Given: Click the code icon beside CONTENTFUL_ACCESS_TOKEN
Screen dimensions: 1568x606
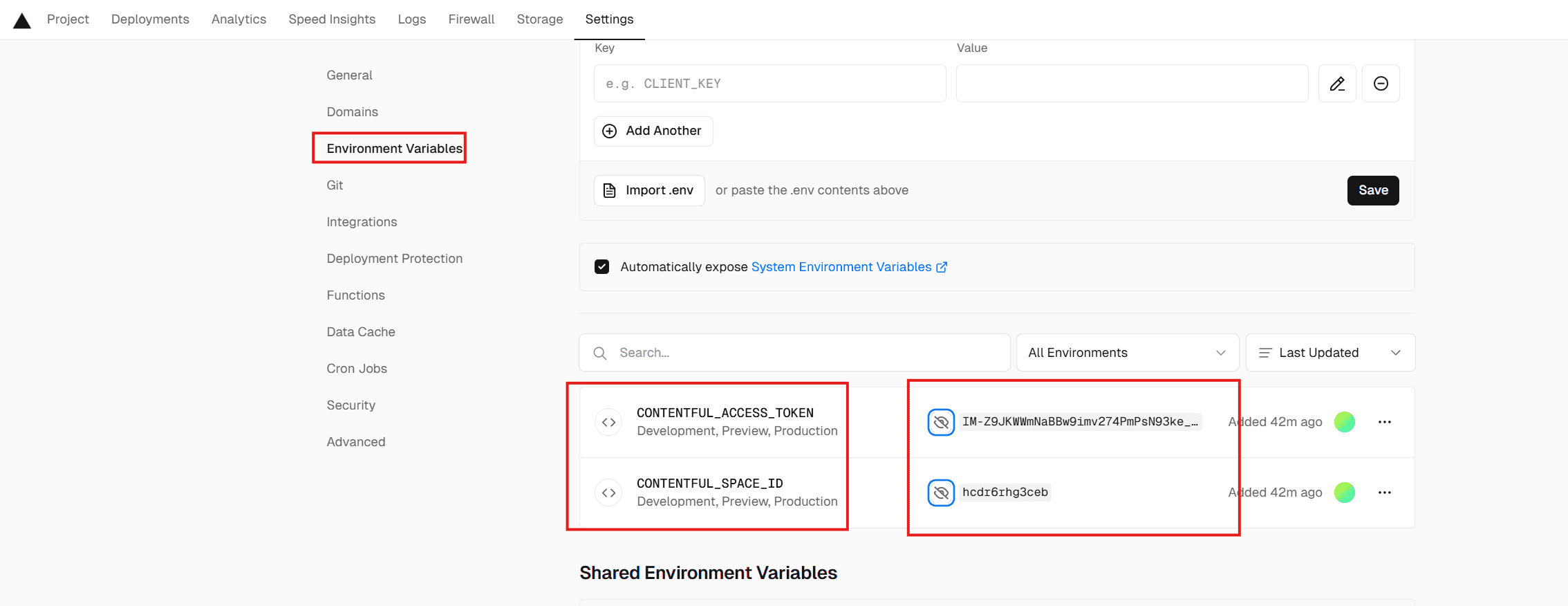Looking at the screenshot, I should pos(608,422).
